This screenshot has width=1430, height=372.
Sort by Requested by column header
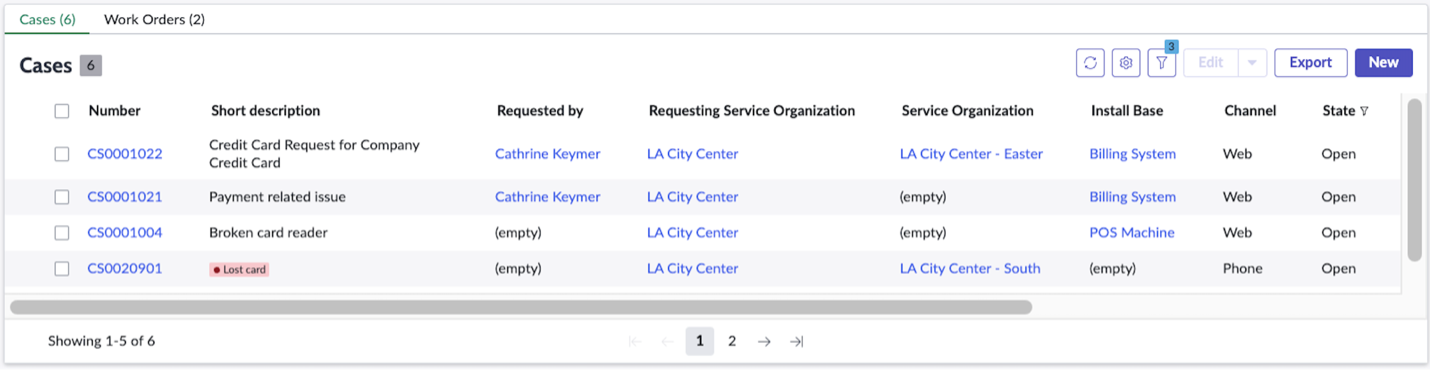pos(540,111)
